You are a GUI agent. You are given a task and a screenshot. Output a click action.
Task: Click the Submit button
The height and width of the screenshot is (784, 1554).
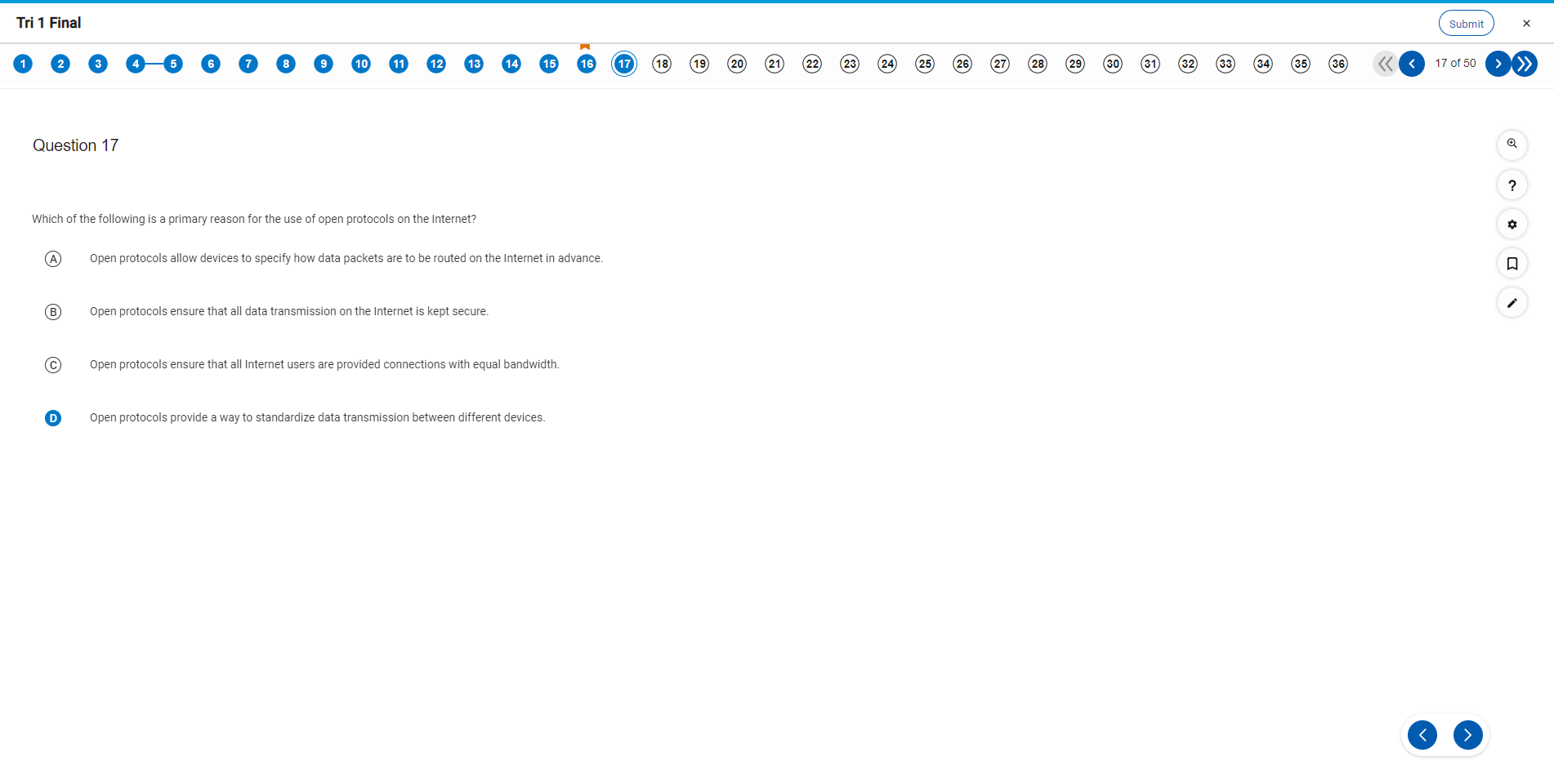click(1466, 24)
